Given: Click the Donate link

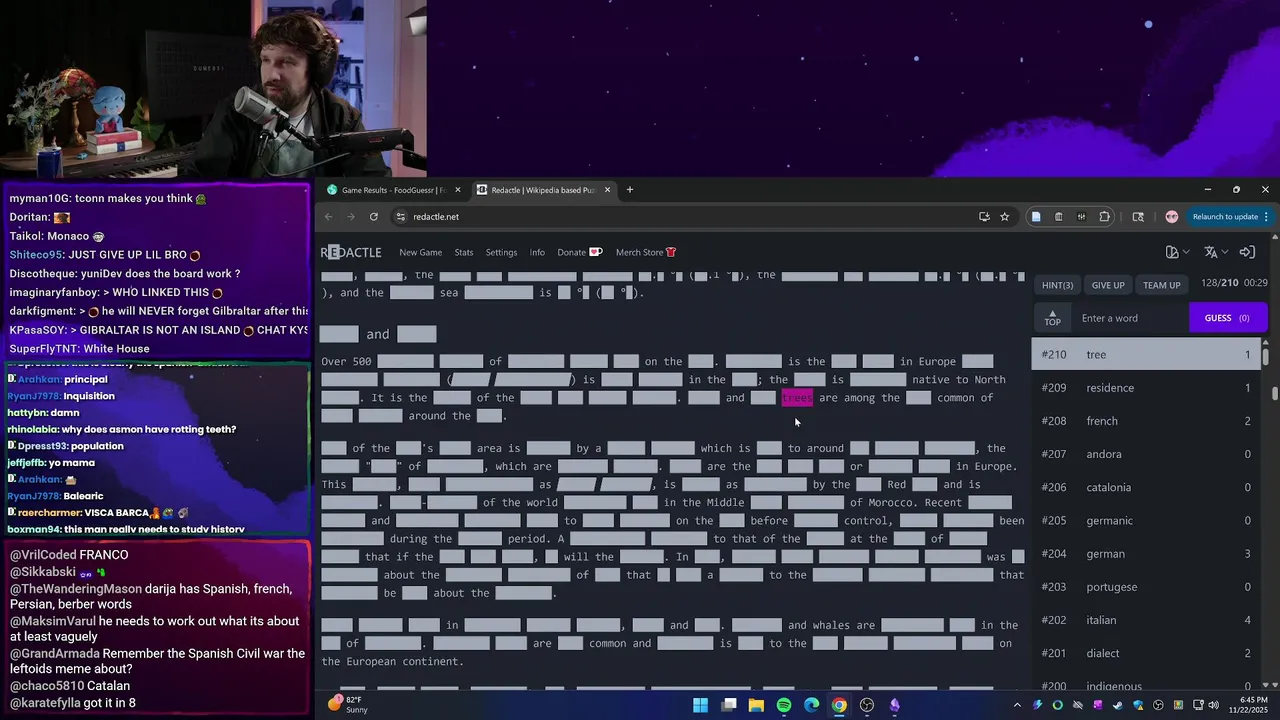Looking at the screenshot, I should point(579,252).
